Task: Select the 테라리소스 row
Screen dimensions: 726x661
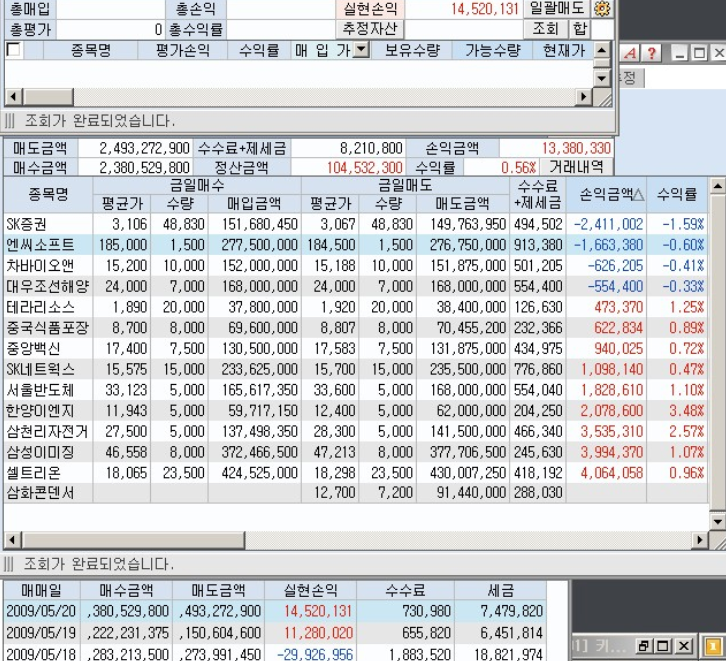Action: (355, 307)
